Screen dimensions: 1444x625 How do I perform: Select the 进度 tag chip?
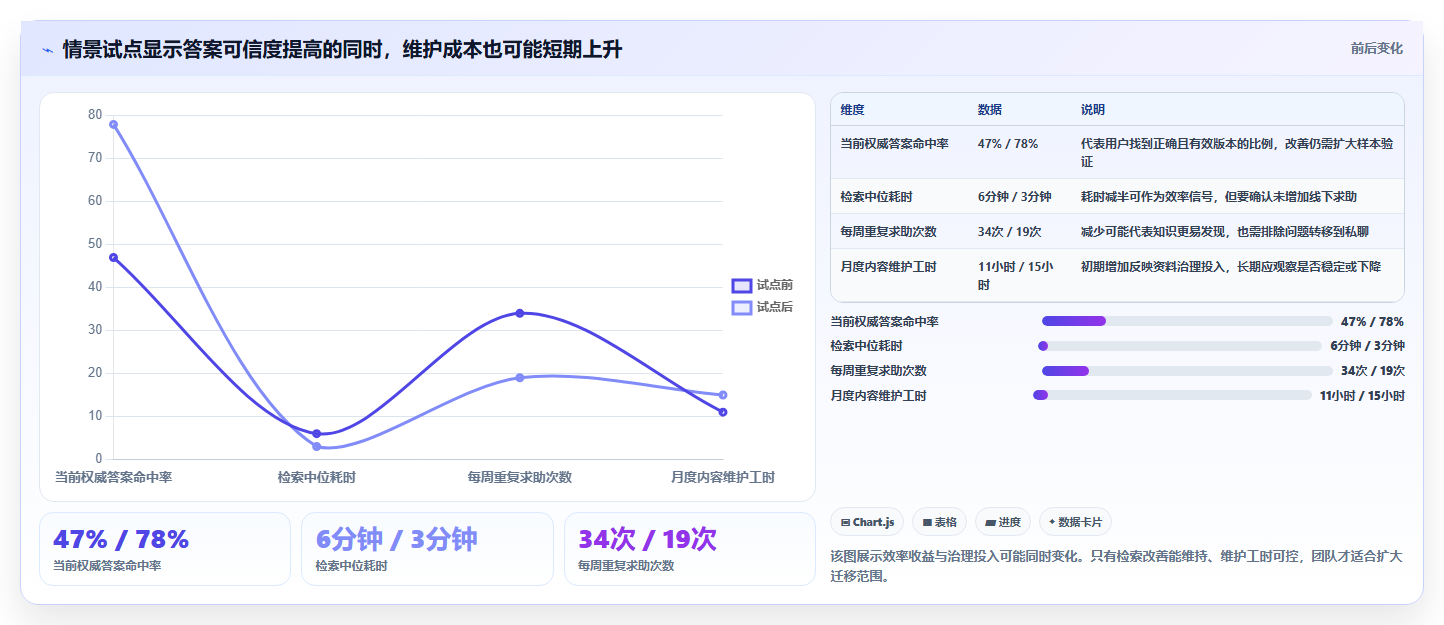coord(1003,522)
